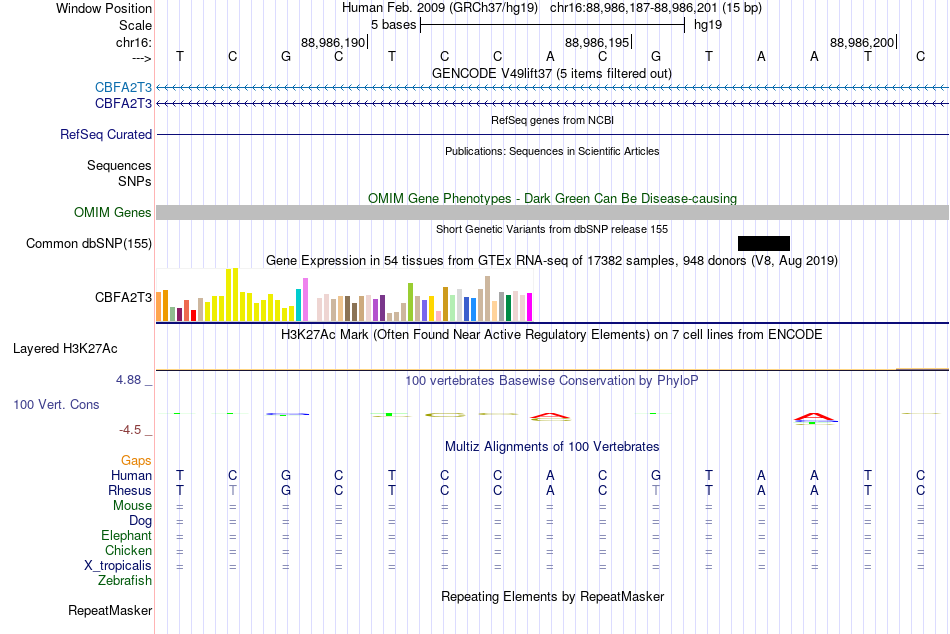
Task: Click the Mouse species label
Action: [x=133, y=506]
